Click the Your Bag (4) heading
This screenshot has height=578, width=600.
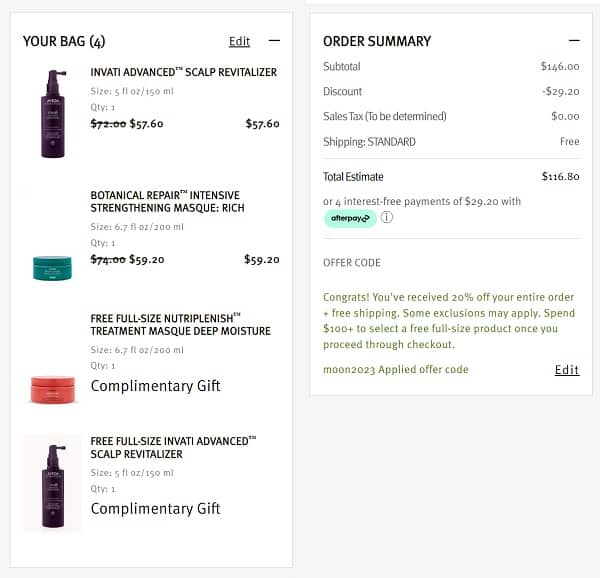click(64, 41)
